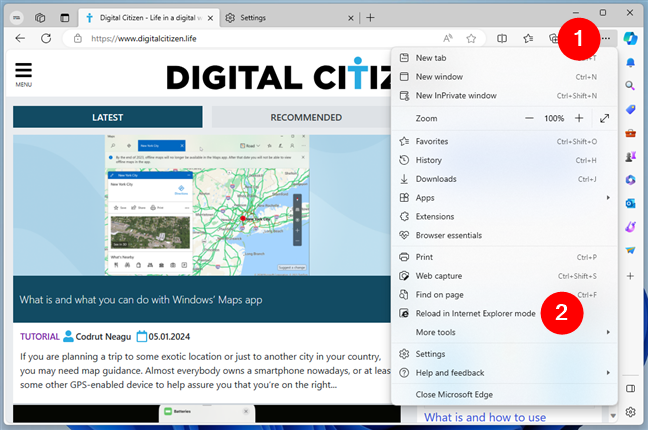
Task: Open the Split screen toolbar icon
Action: (x=502, y=38)
